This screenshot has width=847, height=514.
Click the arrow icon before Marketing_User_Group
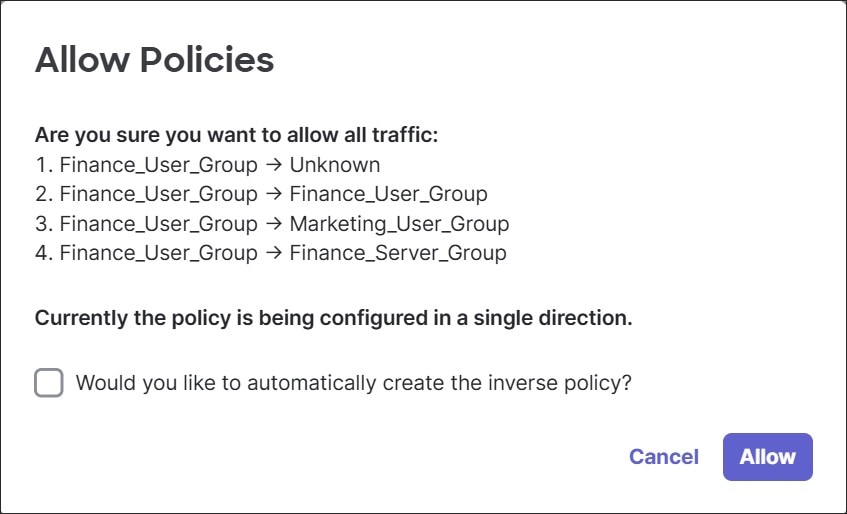pos(274,224)
